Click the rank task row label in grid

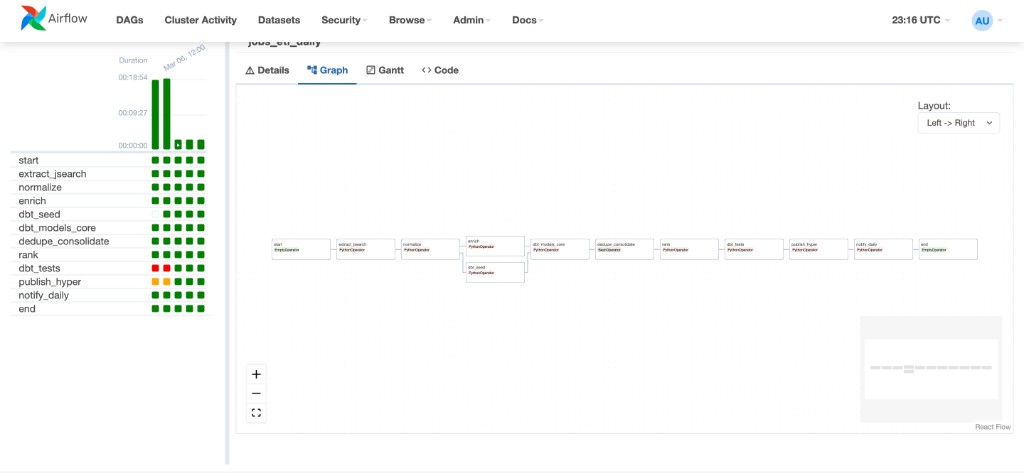point(28,255)
